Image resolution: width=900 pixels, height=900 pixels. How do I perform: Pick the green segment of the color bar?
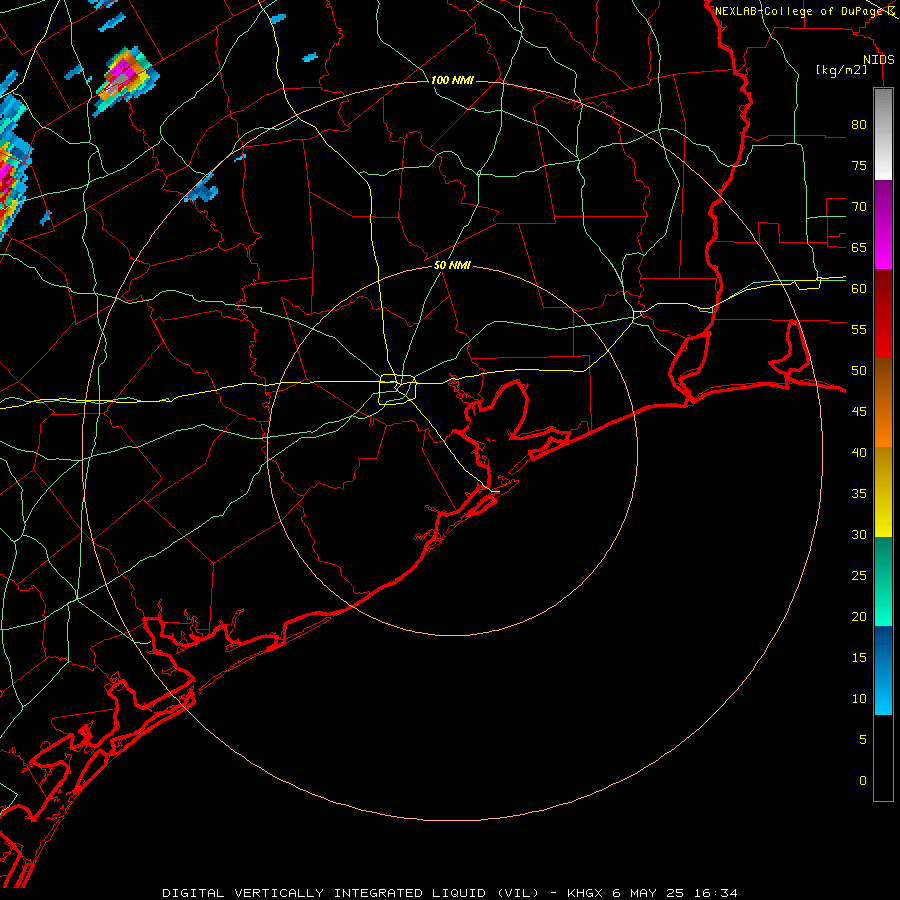[883, 581]
